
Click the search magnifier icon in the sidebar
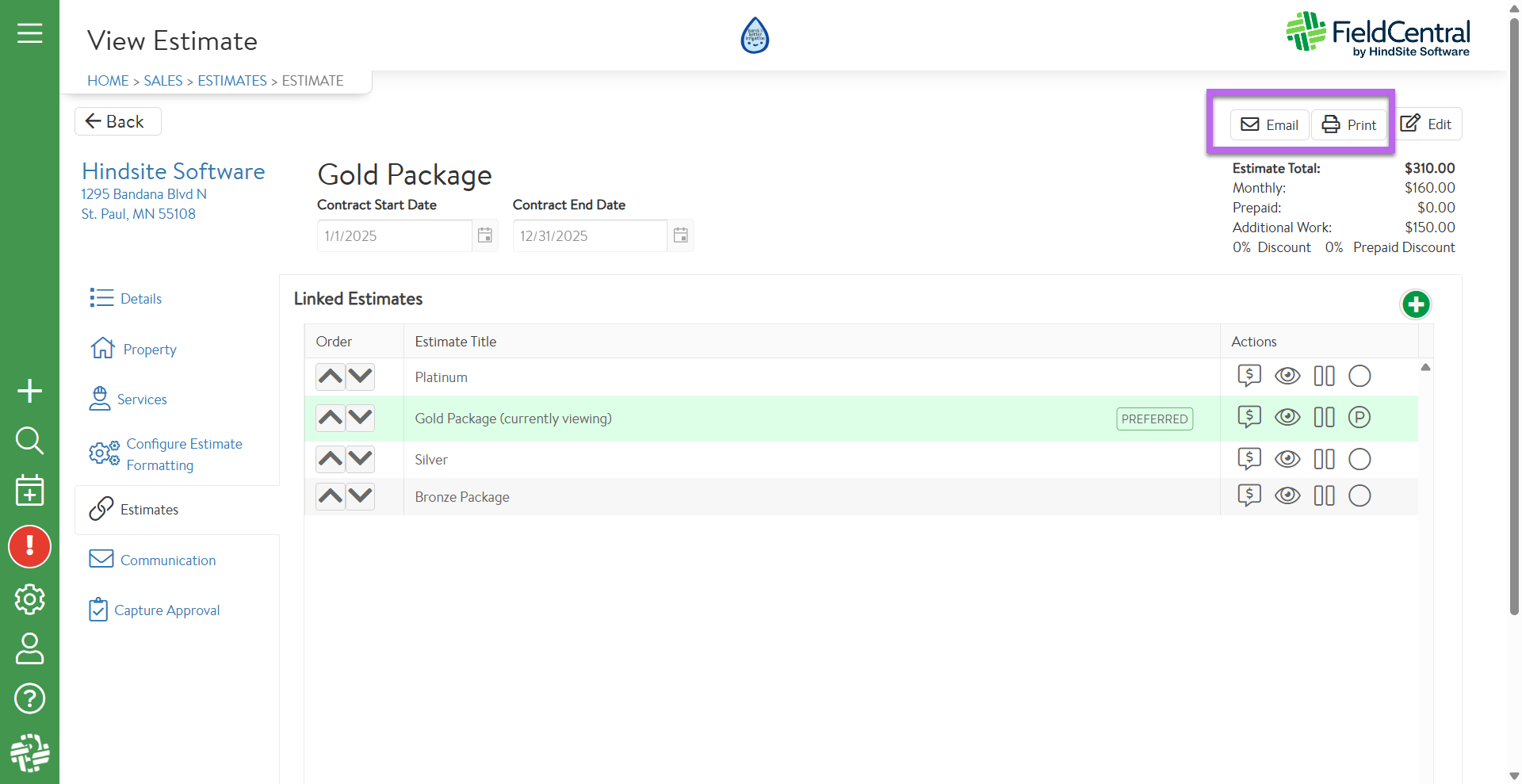29,440
